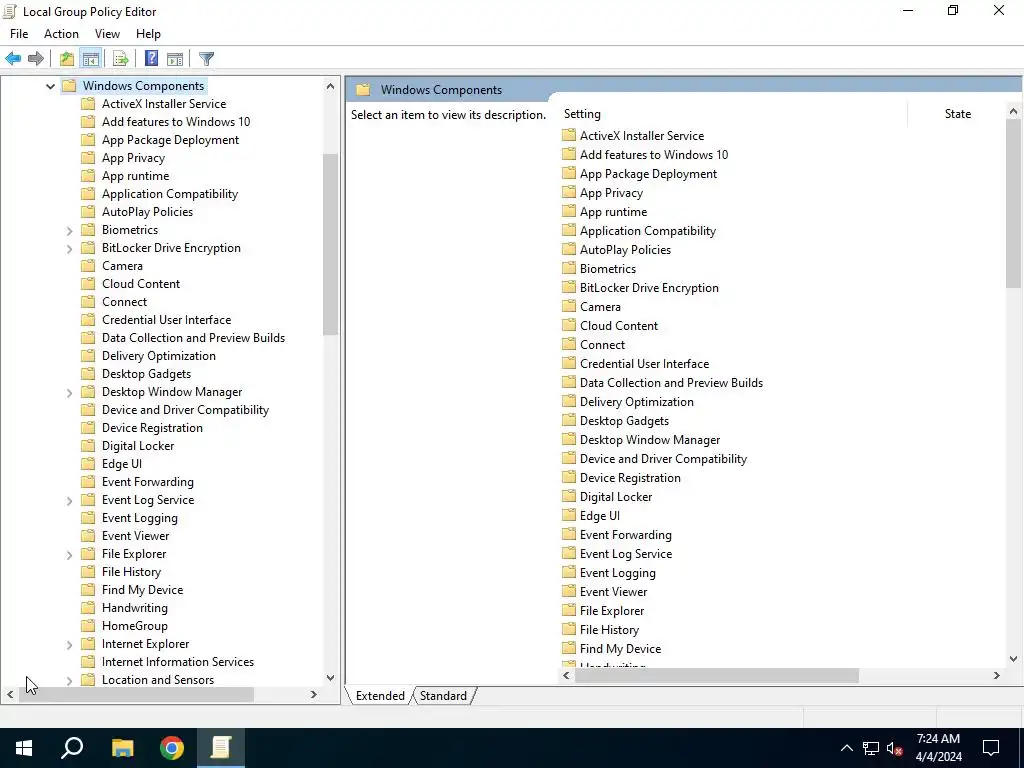Open the View menu
The height and width of the screenshot is (768, 1024).
tap(107, 34)
